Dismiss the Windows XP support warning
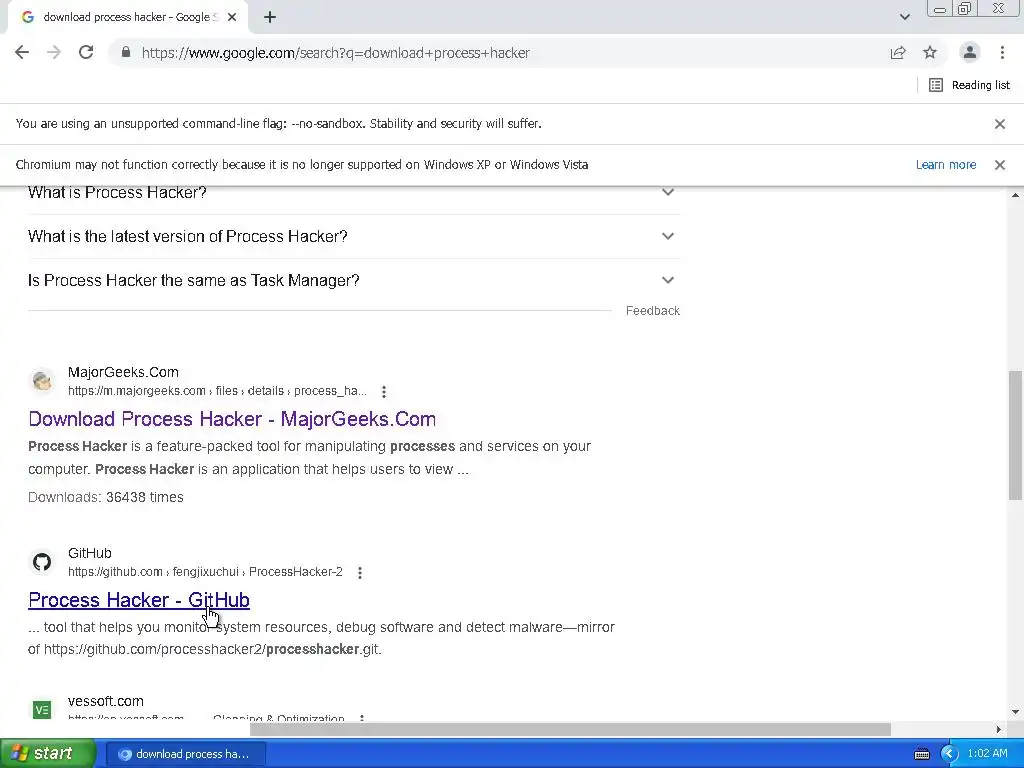The image size is (1024, 768). 1000,165
